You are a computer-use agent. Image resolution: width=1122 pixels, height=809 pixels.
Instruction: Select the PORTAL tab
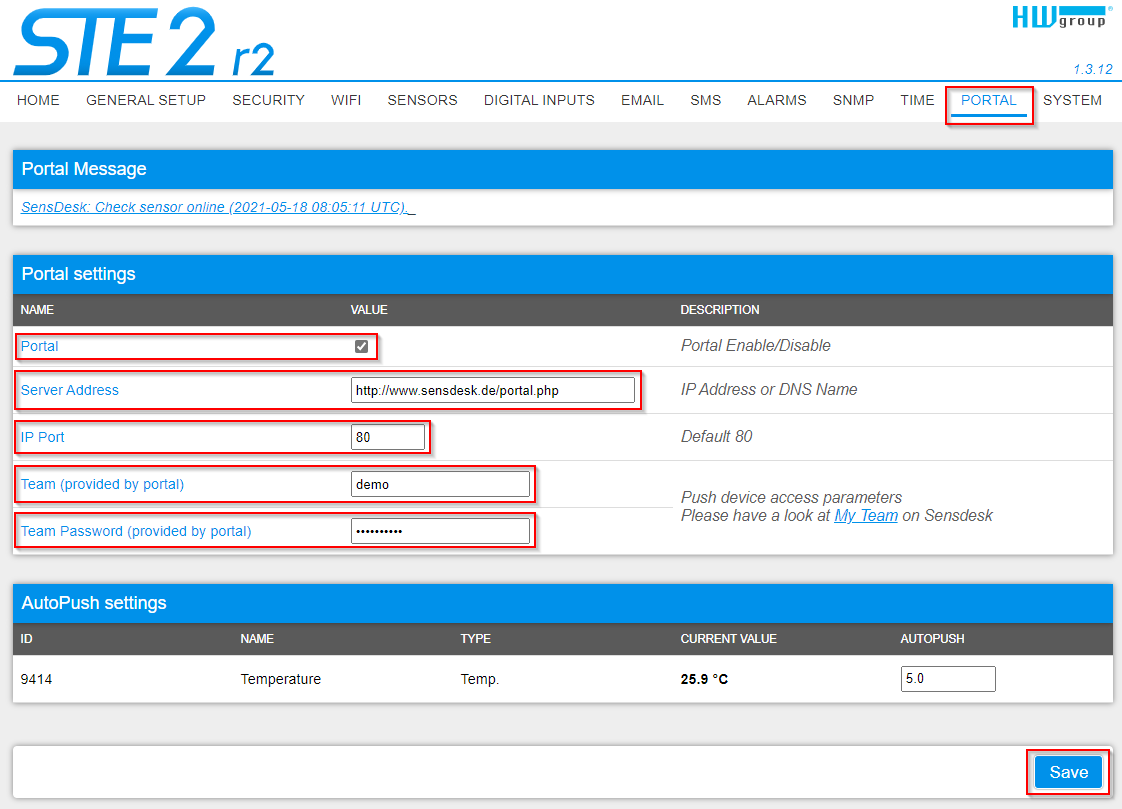pyautogui.click(x=988, y=100)
